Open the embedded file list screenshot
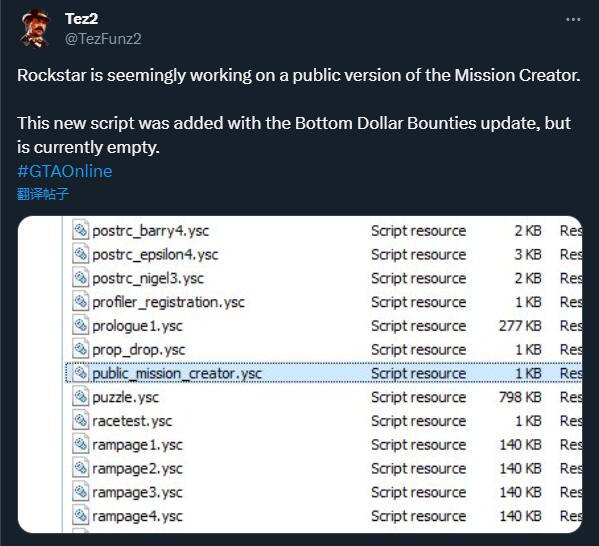599x546 pixels. 300,374
